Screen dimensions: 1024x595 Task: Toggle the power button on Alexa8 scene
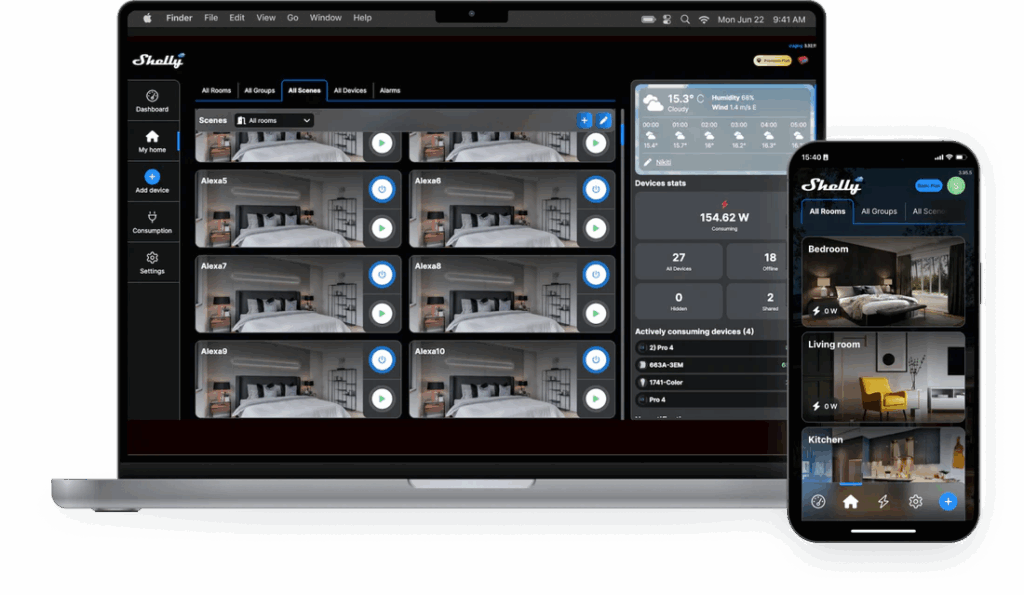pos(595,273)
